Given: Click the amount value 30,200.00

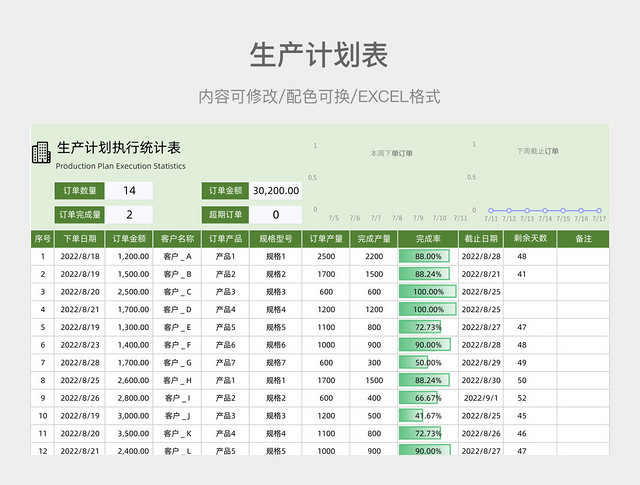Looking at the screenshot, I should [276, 191].
